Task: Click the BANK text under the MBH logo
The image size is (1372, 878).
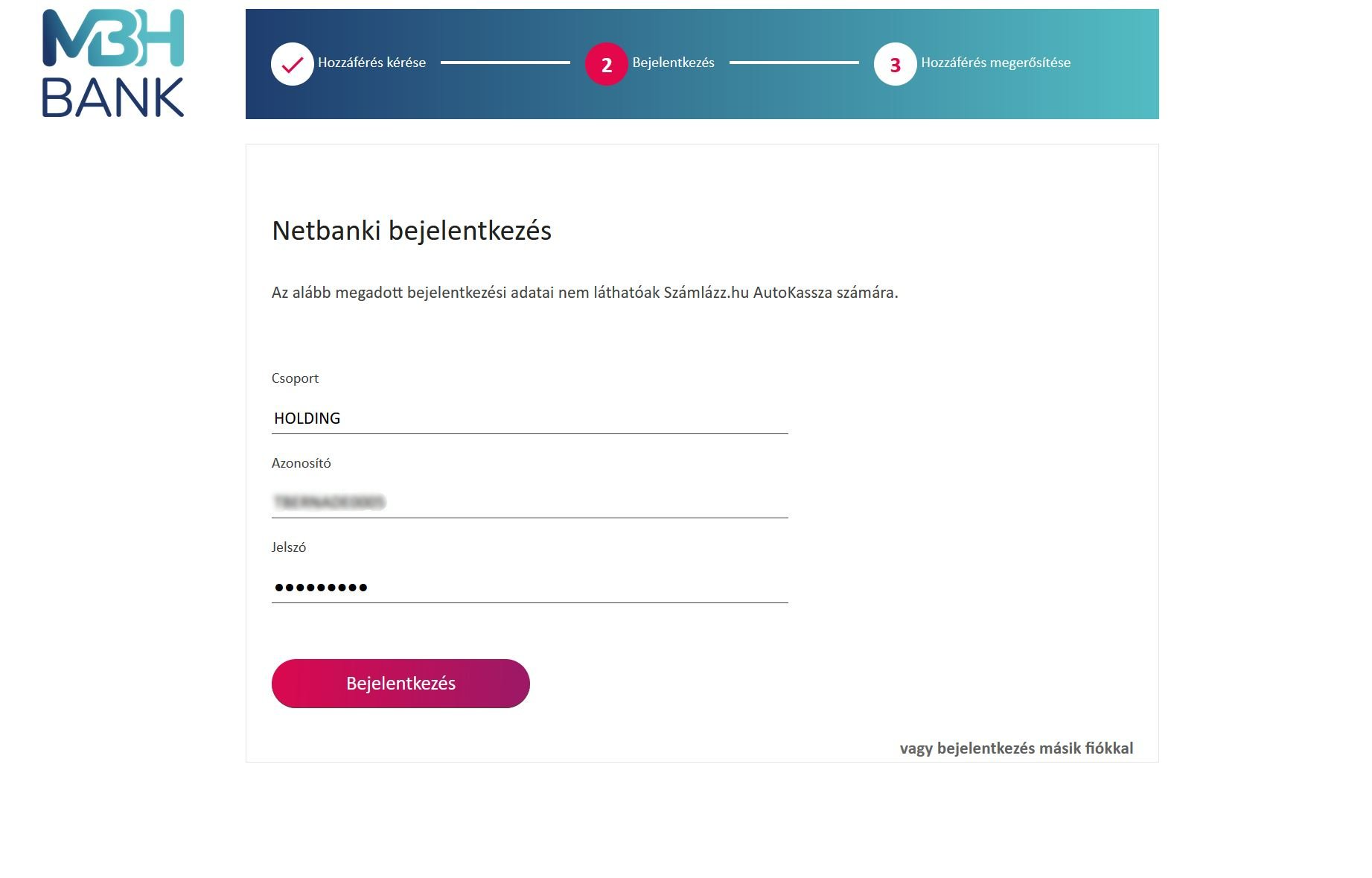Action: click(113, 98)
